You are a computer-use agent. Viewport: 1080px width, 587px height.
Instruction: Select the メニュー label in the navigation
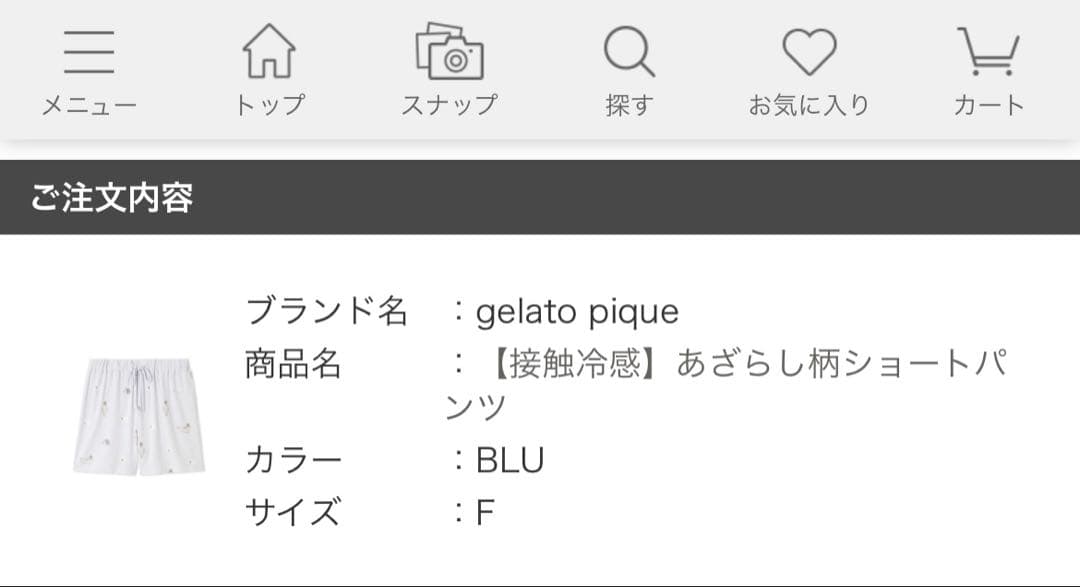(x=89, y=102)
